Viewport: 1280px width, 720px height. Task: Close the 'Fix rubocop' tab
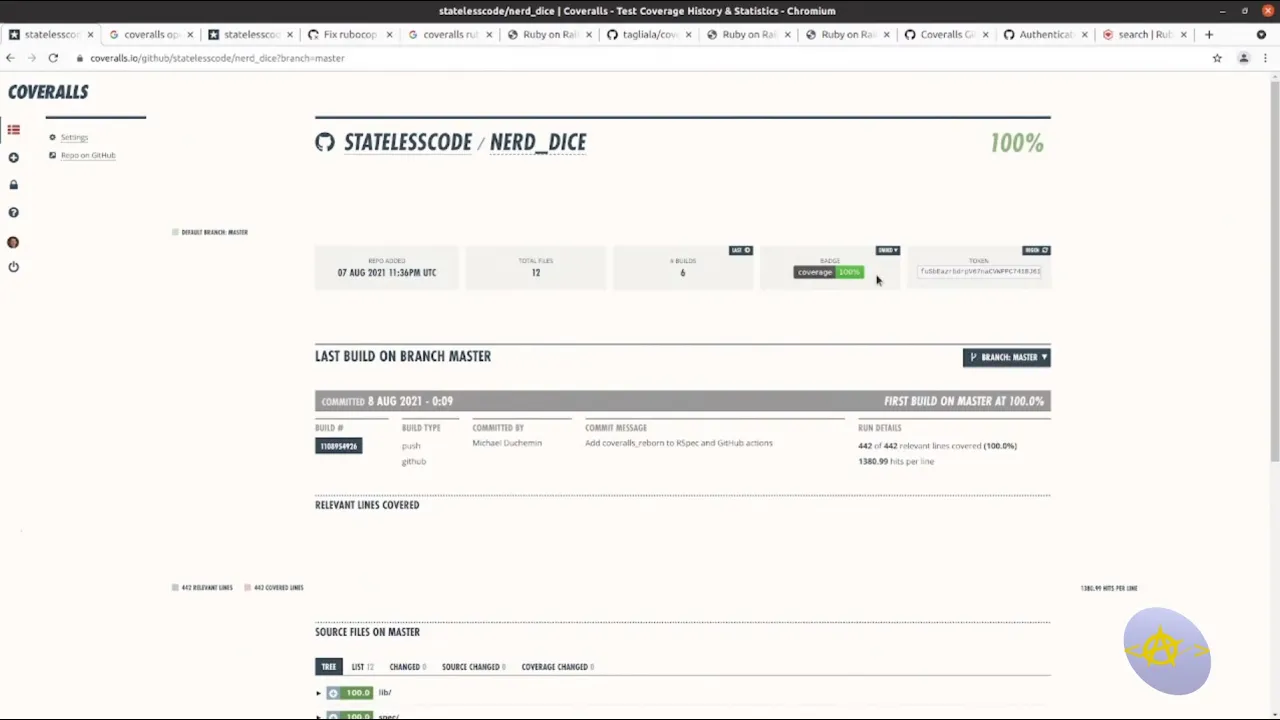[x=388, y=34]
